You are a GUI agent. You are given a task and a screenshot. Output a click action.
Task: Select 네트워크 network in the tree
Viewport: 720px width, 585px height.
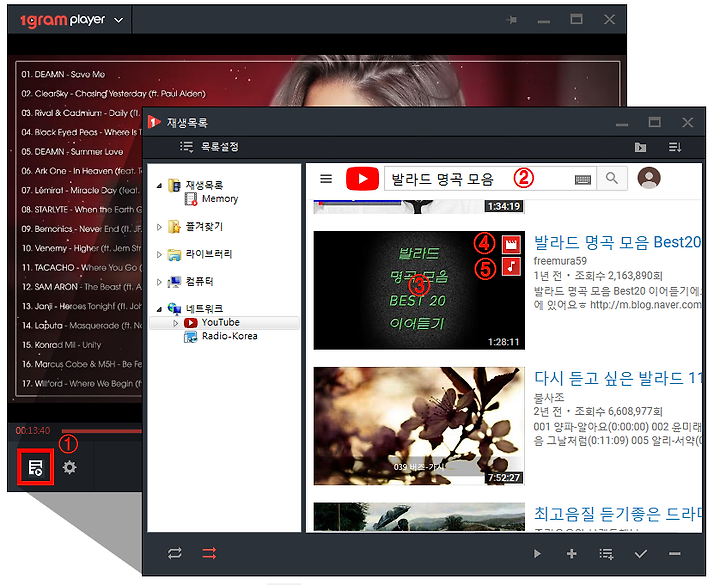tap(204, 309)
